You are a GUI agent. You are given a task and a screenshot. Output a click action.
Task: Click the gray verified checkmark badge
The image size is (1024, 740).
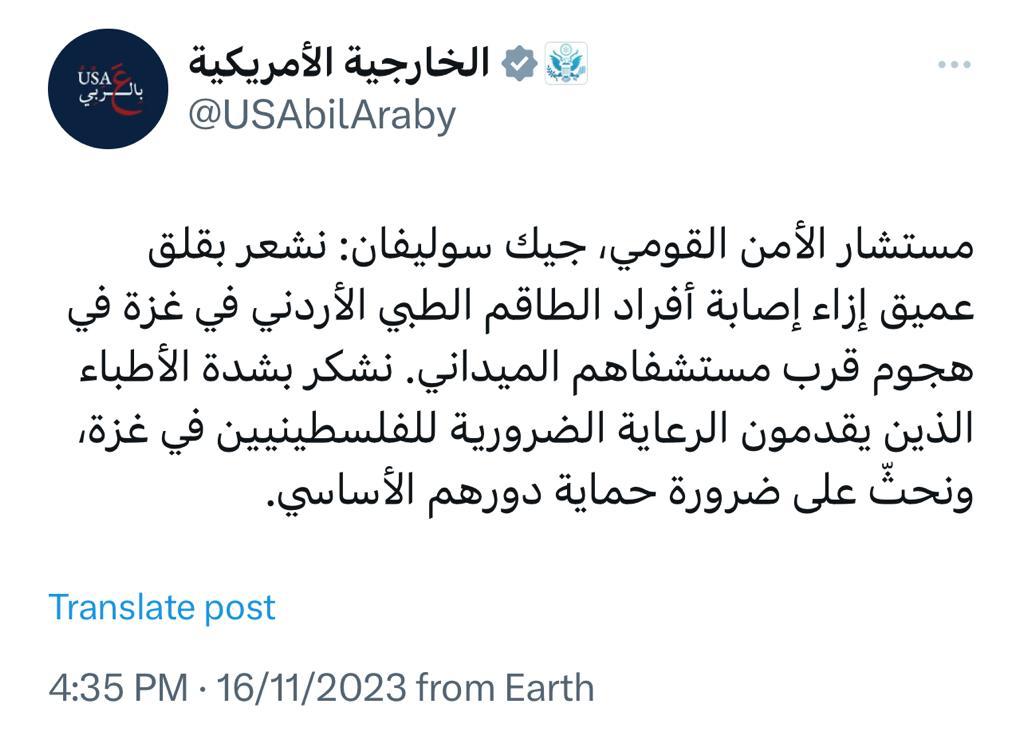click(x=519, y=63)
